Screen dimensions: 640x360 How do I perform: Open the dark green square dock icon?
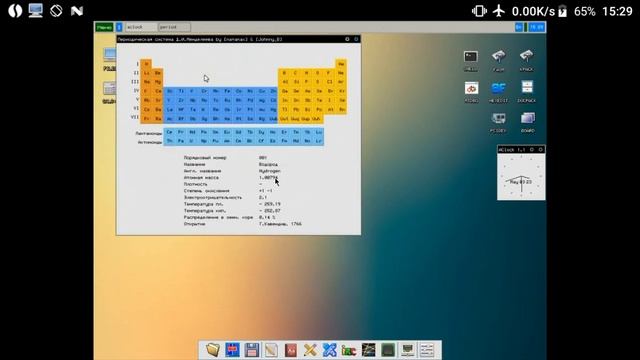388,350
